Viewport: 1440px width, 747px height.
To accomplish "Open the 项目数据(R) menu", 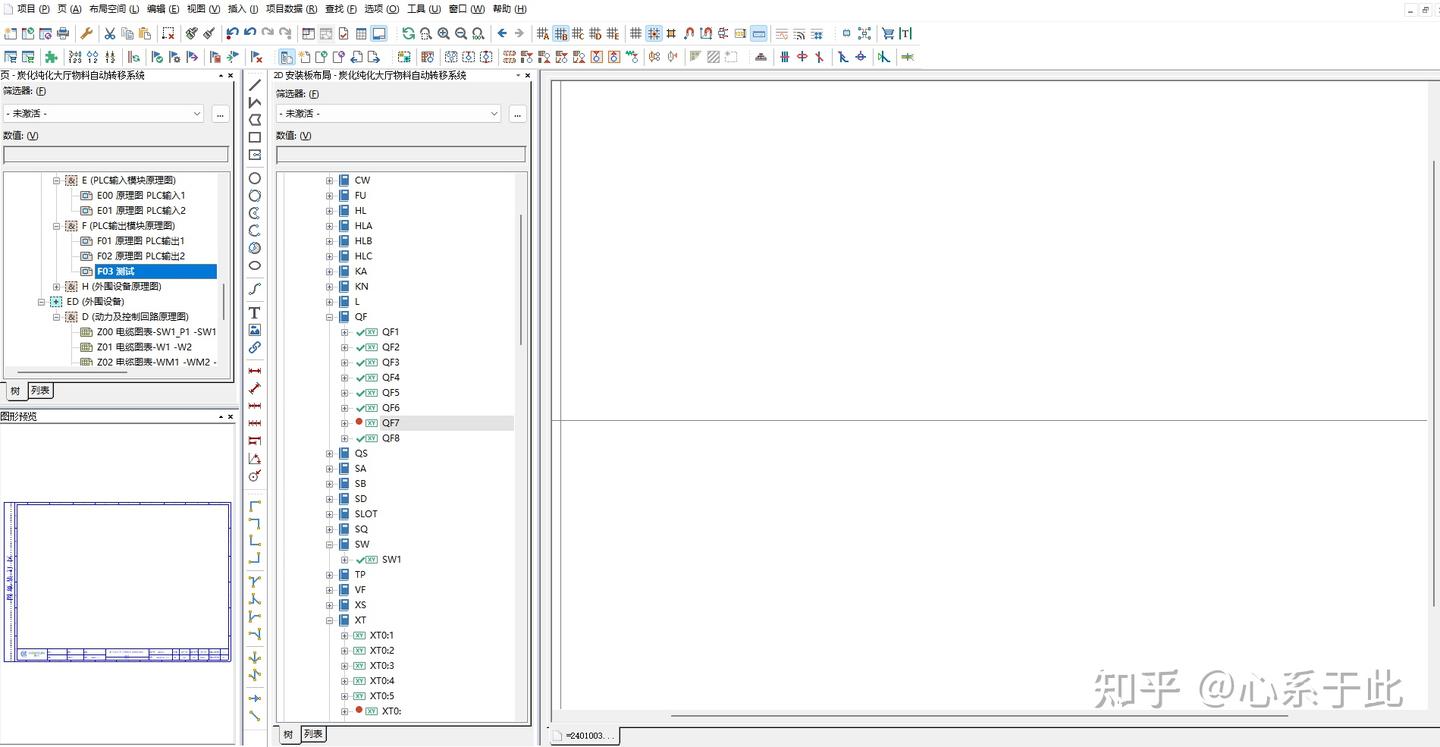I will [x=291, y=9].
